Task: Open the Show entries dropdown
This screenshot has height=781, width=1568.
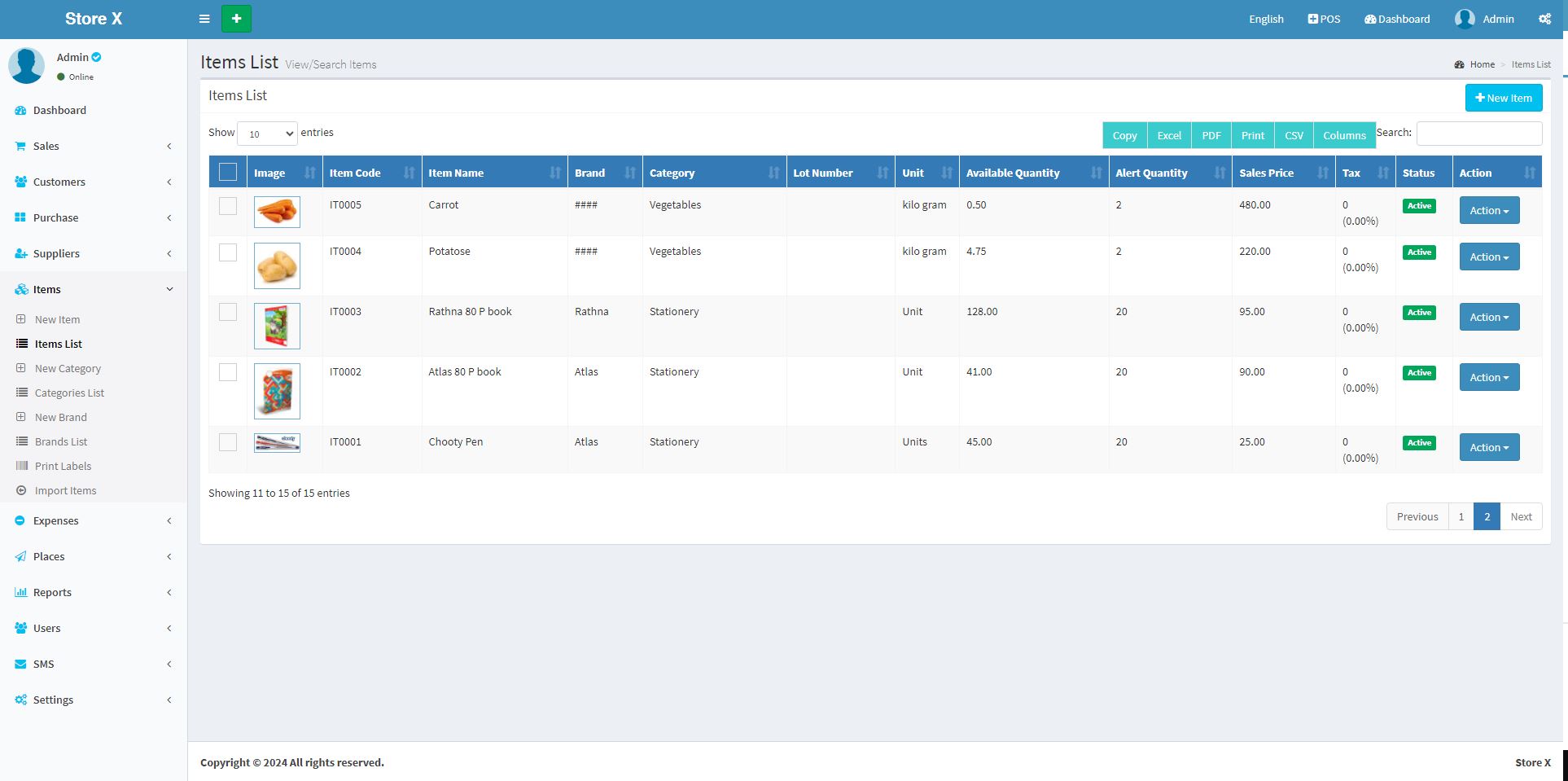Action: coord(267,134)
